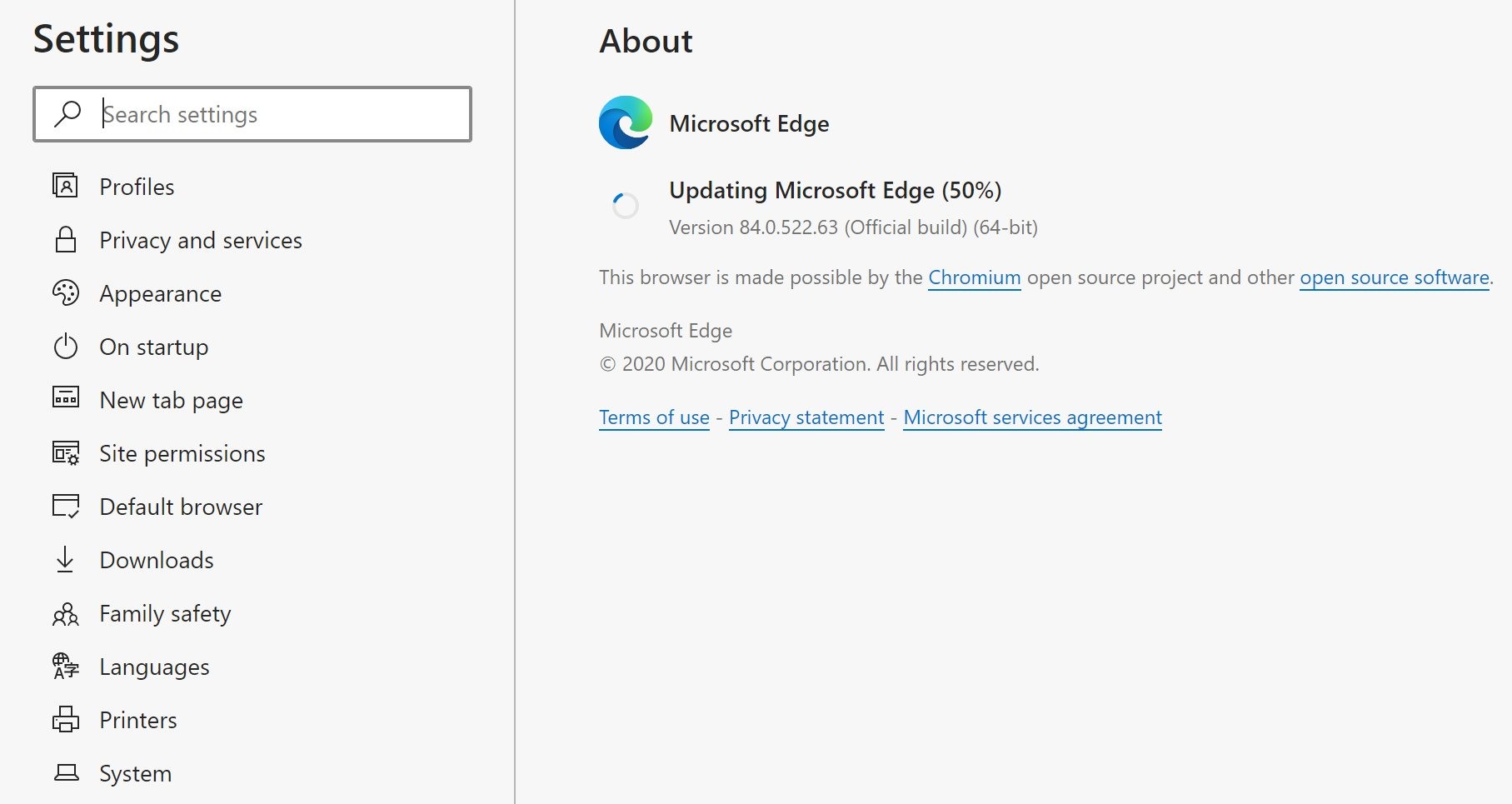
Task: Open the Chromium link
Action: click(974, 277)
